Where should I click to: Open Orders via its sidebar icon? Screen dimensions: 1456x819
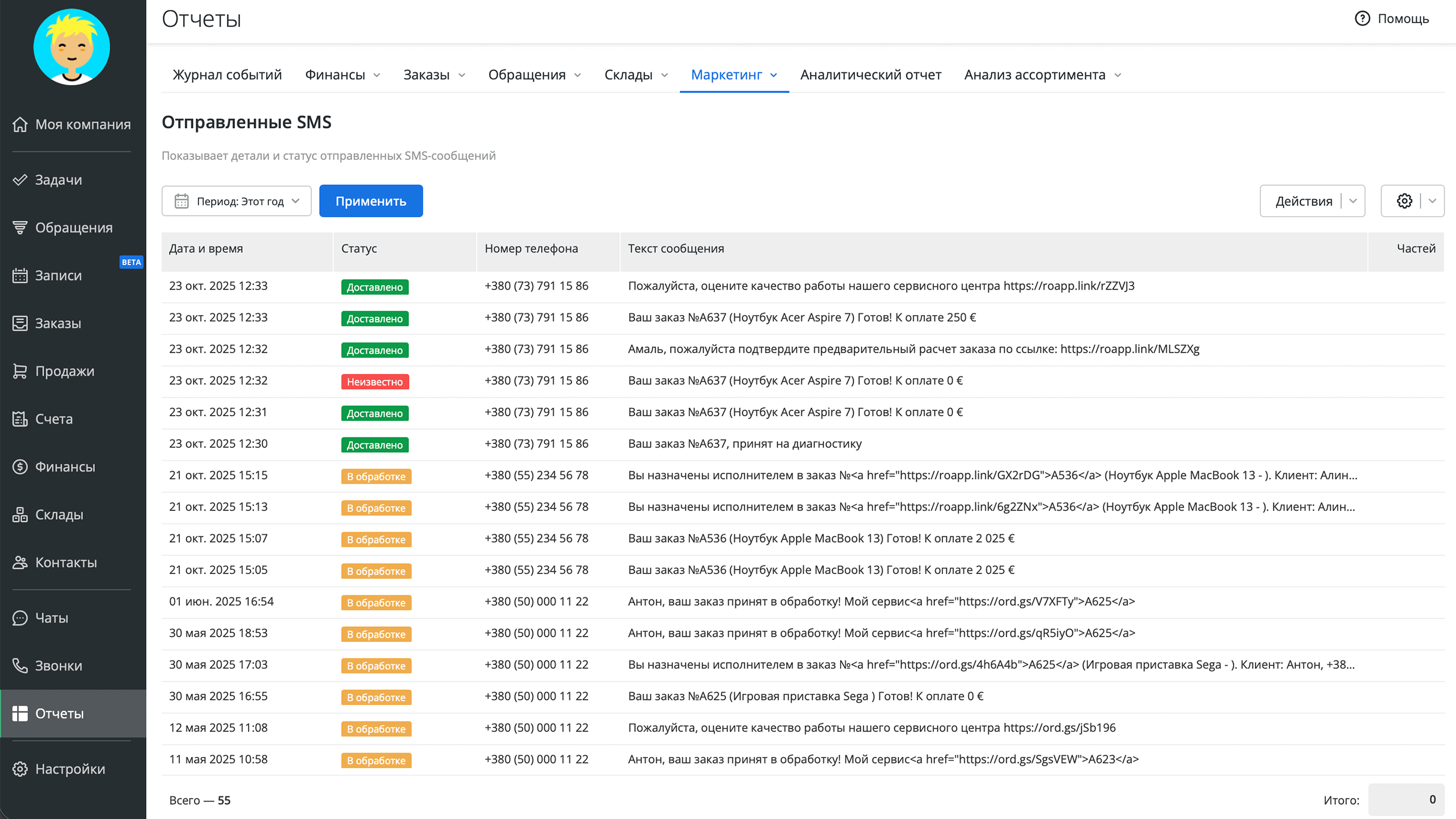(20, 323)
